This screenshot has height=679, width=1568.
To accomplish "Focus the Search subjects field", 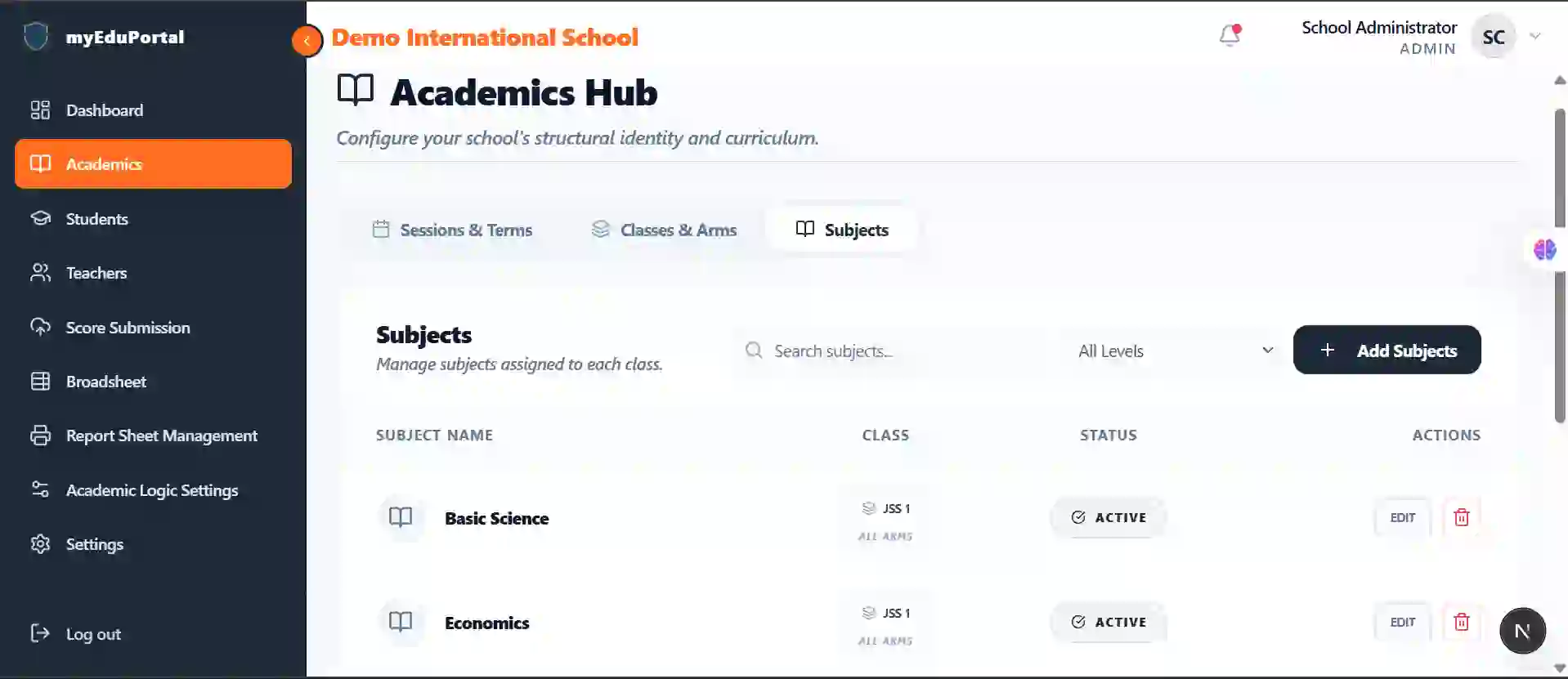I will coord(890,351).
